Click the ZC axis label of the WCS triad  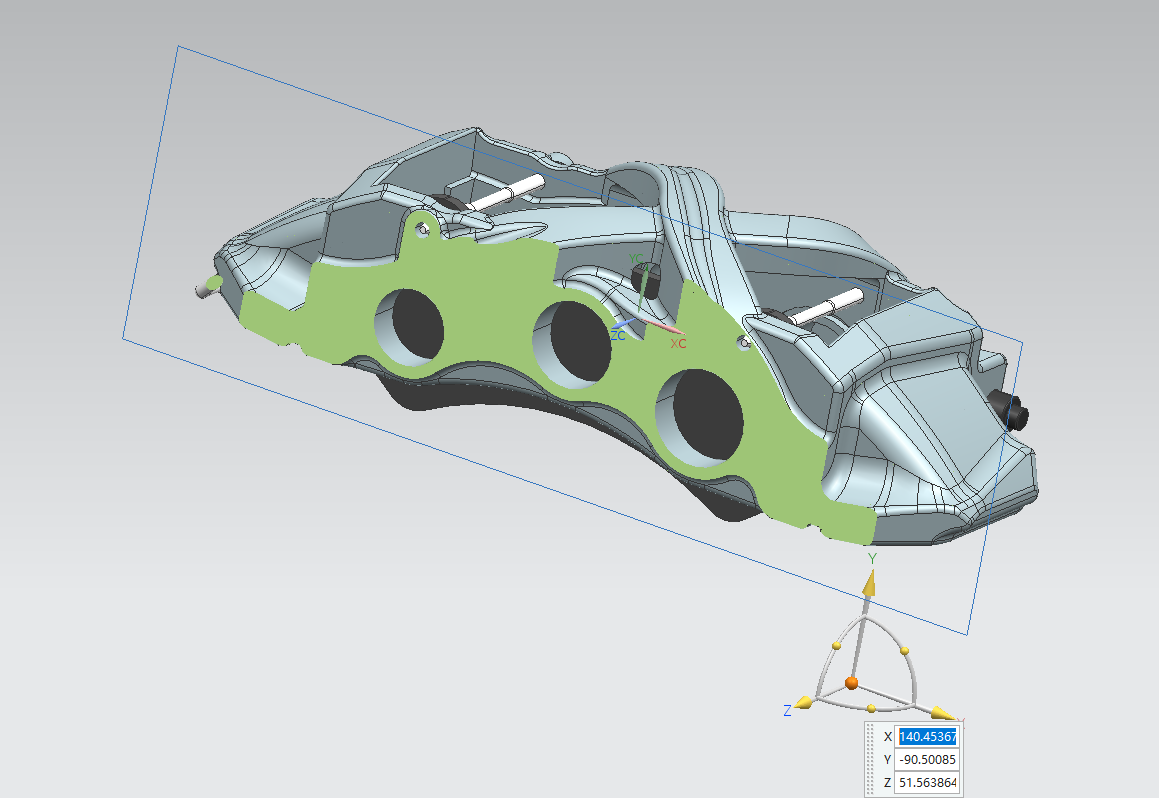[x=618, y=336]
